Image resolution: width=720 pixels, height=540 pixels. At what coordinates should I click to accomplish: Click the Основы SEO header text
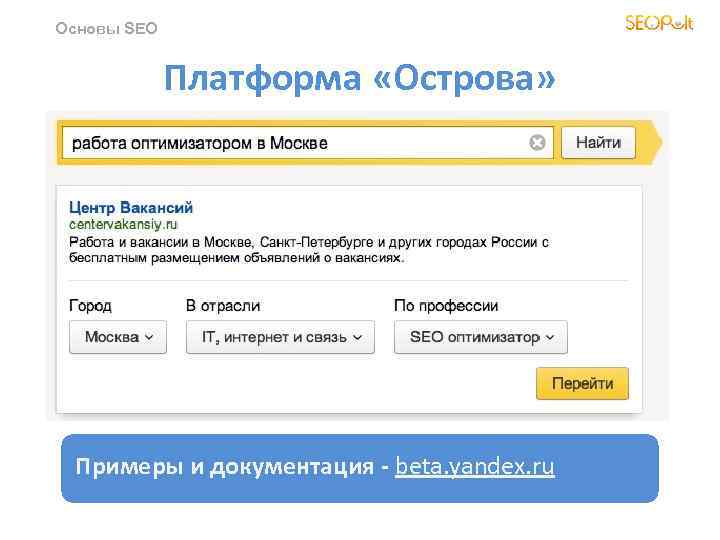(107, 28)
